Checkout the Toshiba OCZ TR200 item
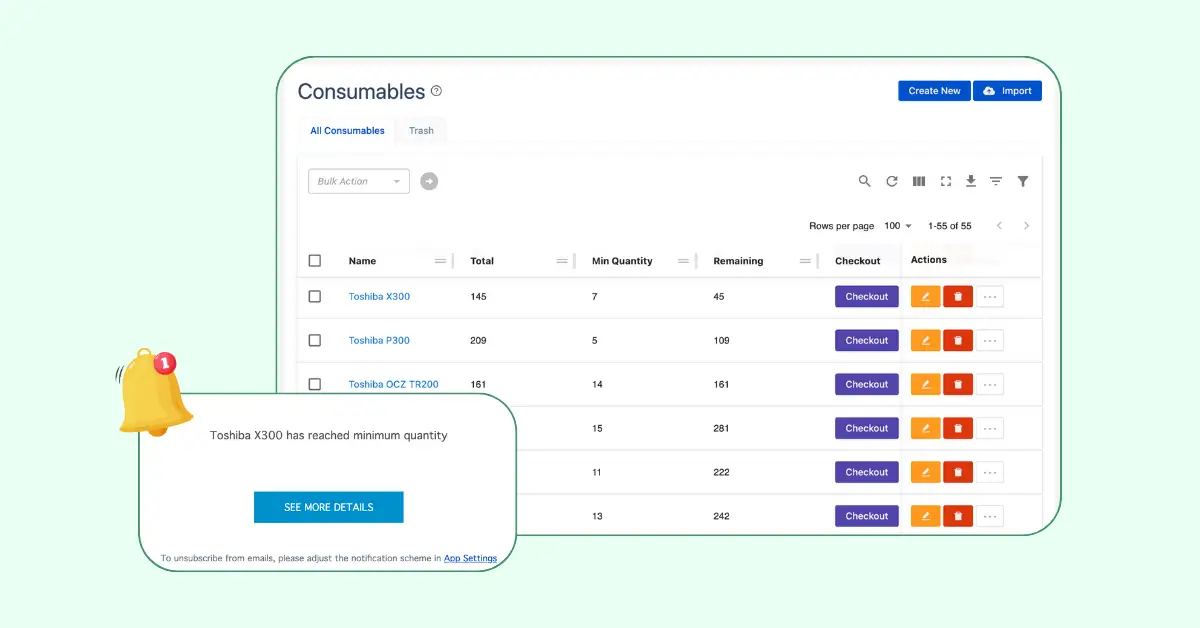Image resolution: width=1200 pixels, height=628 pixels. (867, 384)
